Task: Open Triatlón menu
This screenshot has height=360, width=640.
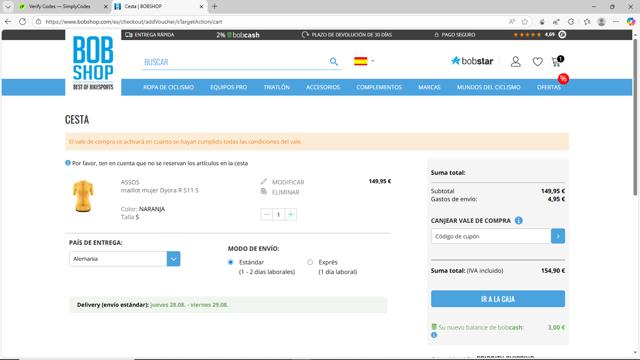Action: (x=277, y=87)
